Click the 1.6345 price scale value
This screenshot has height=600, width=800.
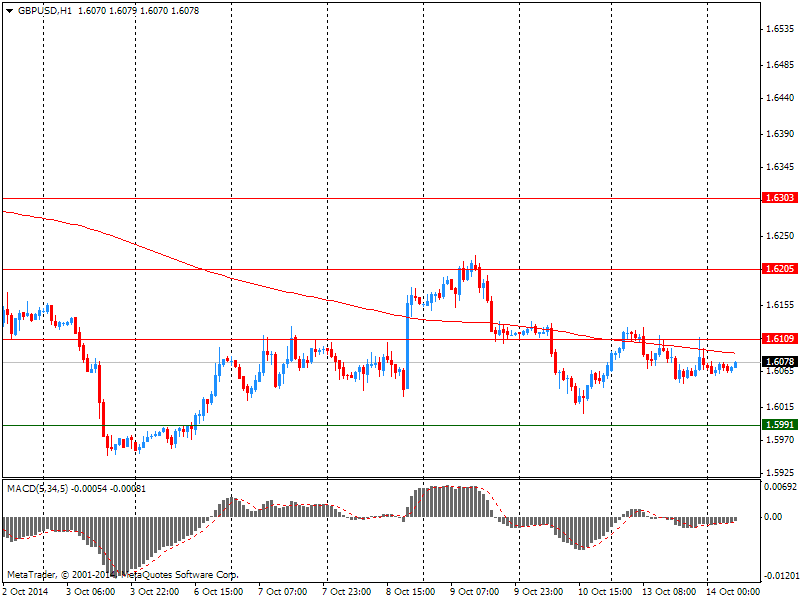coord(780,167)
